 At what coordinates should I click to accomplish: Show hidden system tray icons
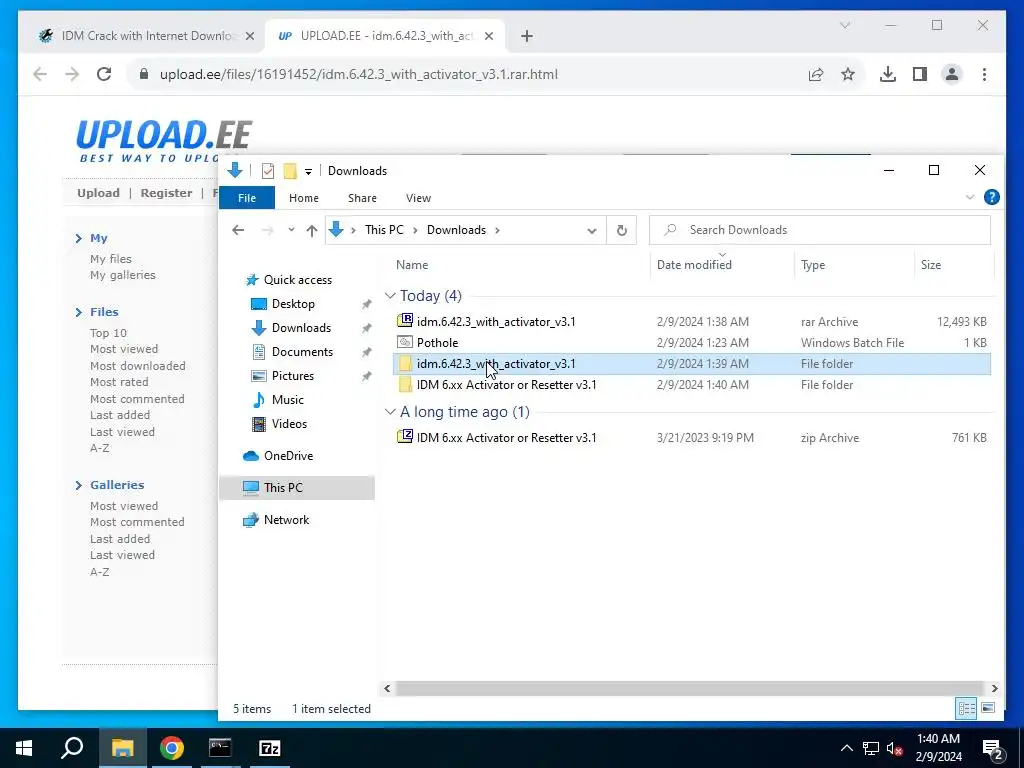[846, 748]
